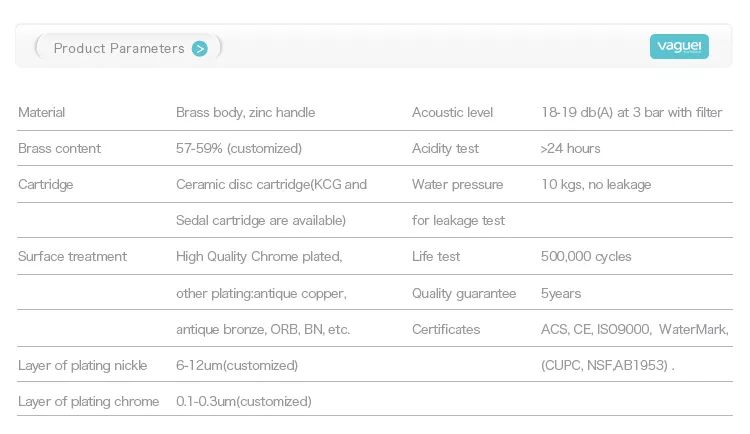750x434 pixels.
Task: Select Ceramic disc cartridge text
Action: tap(243, 184)
